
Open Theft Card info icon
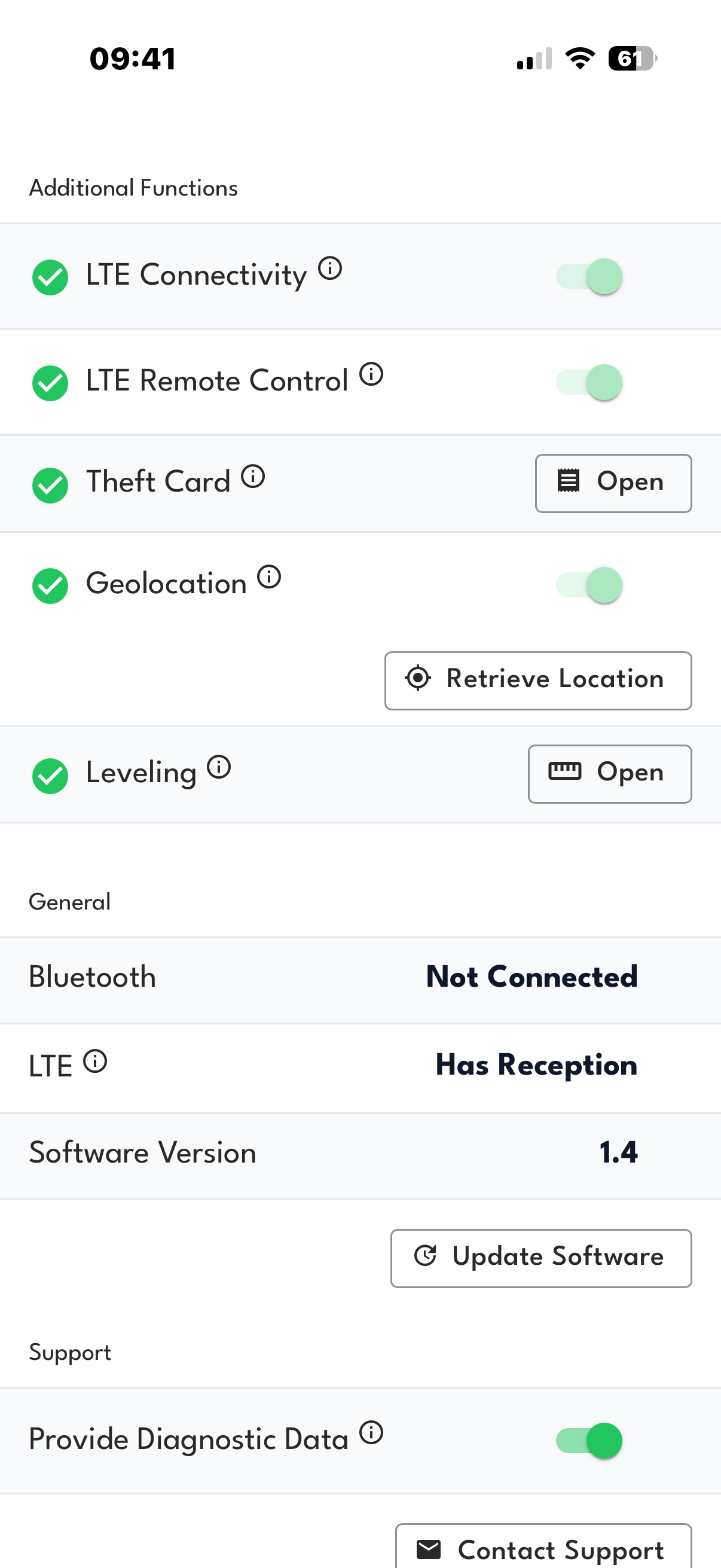pyautogui.click(x=253, y=476)
